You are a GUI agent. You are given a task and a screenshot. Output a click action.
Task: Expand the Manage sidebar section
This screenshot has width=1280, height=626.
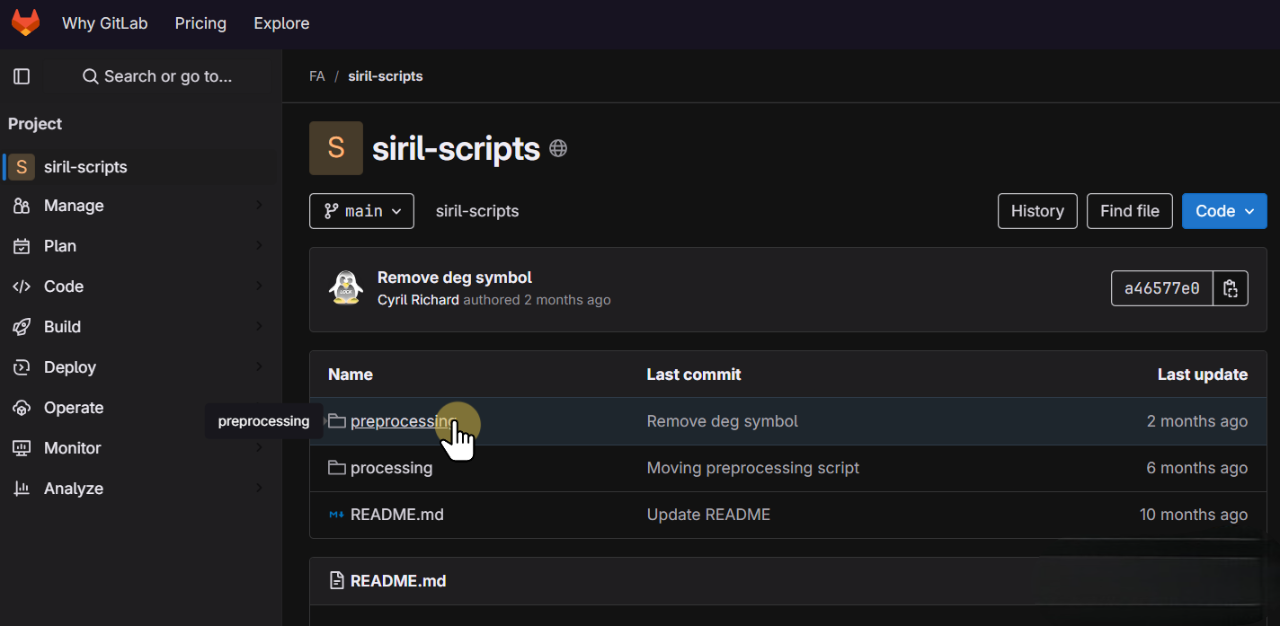[x=73, y=205]
